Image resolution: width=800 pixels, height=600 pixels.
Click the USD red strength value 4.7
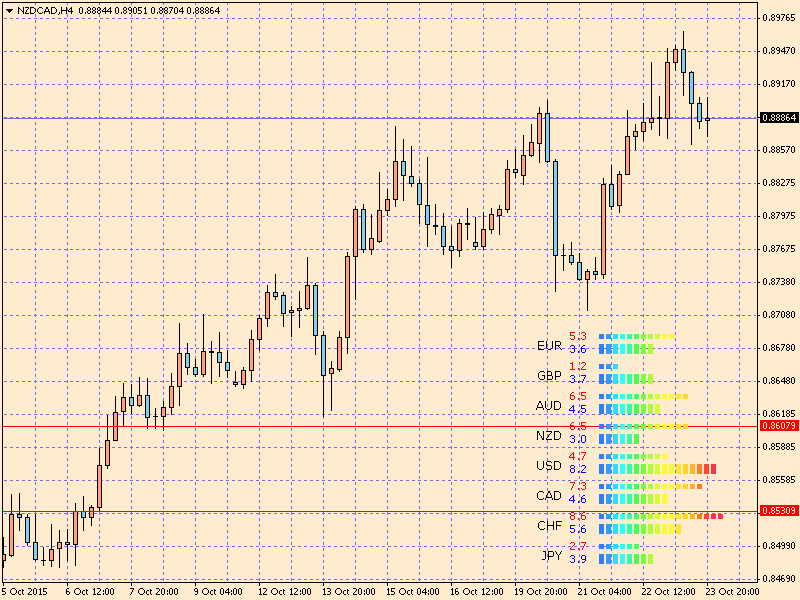[578, 456]
